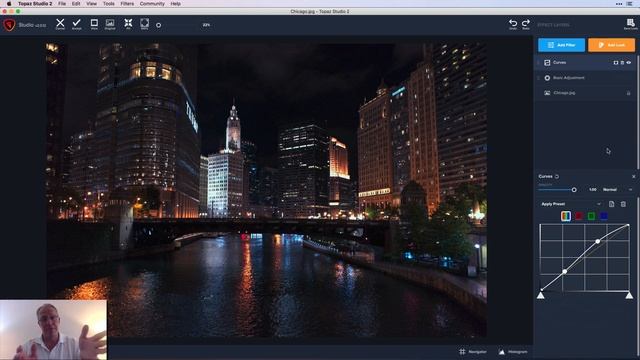Select the Chicago.jpg base layer
This screenshot has height=360, width=640.
coord(585,93)
